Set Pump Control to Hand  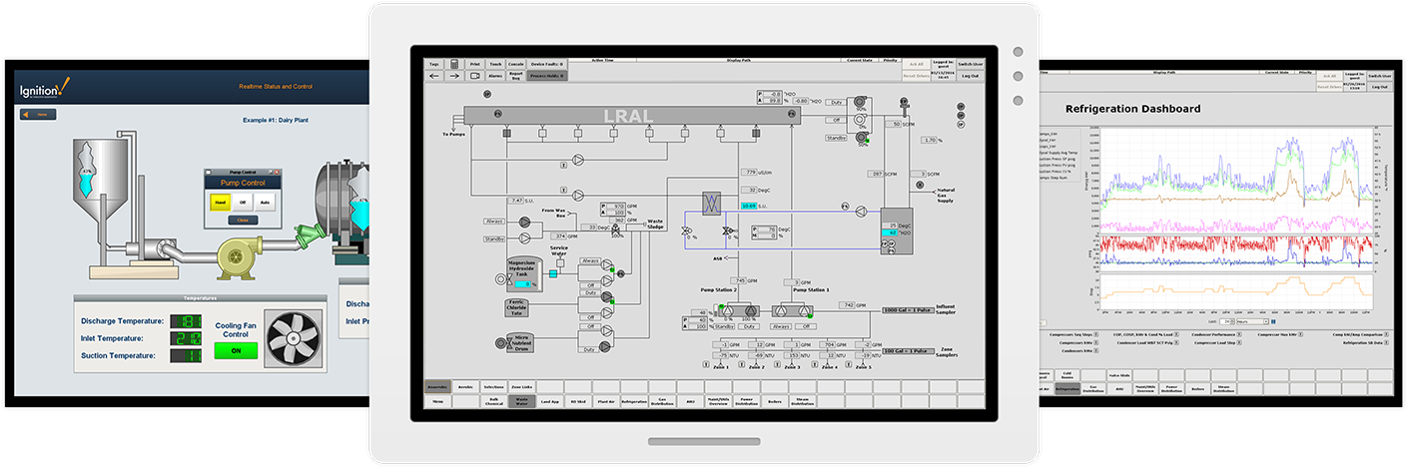tap(220, 201)
